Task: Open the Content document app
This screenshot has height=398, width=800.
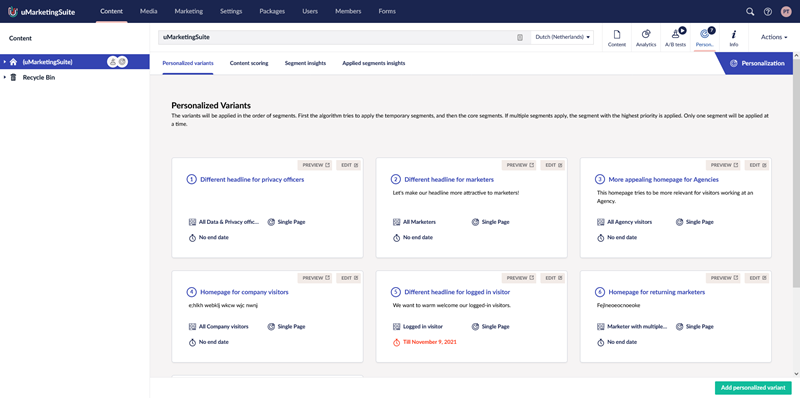Action: 617,38
